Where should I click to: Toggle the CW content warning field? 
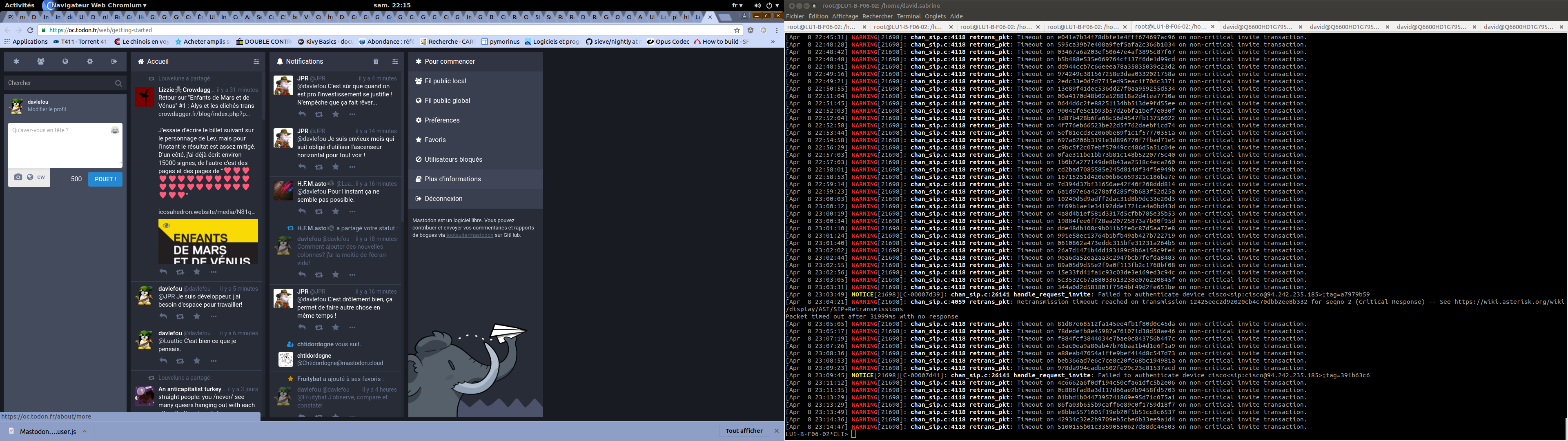[41, 177]
